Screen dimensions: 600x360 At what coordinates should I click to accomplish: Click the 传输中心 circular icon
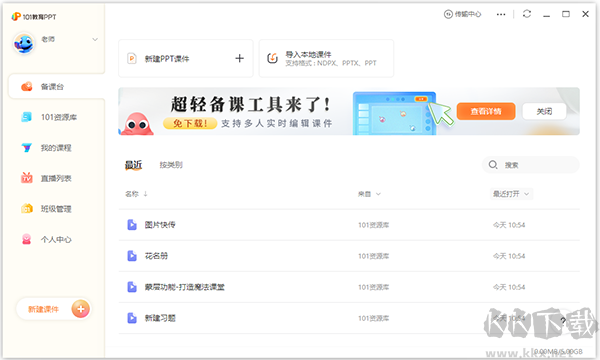click(448, 14)
